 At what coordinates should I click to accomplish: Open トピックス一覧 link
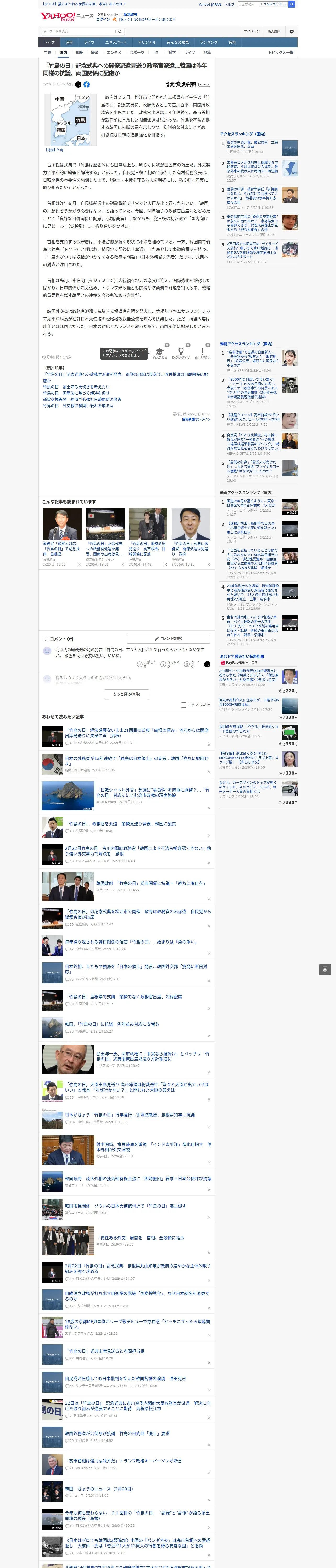[x=281, y=52]
